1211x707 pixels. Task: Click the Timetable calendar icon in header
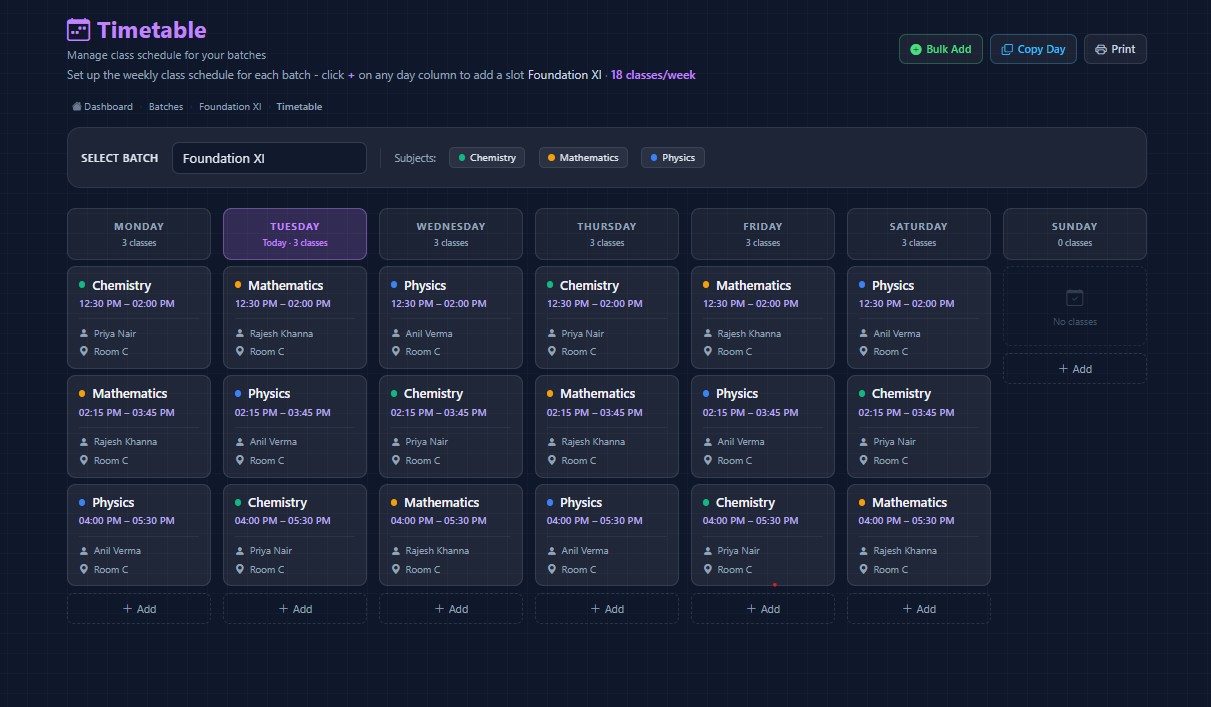tap(78, 30)
